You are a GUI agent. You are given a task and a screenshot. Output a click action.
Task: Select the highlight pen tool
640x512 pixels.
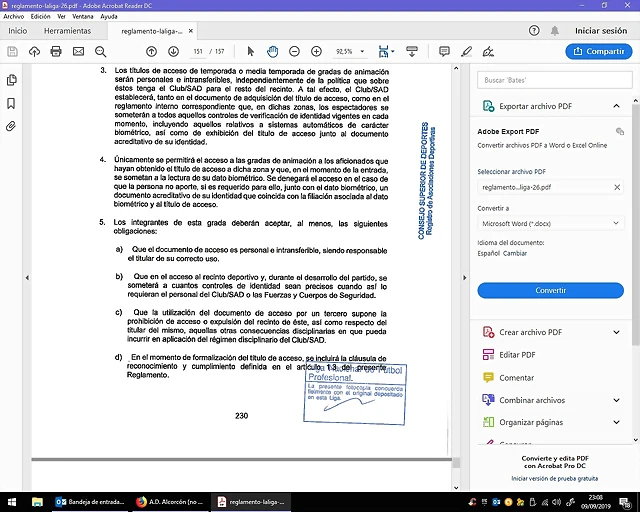click(x=466, y=51)
